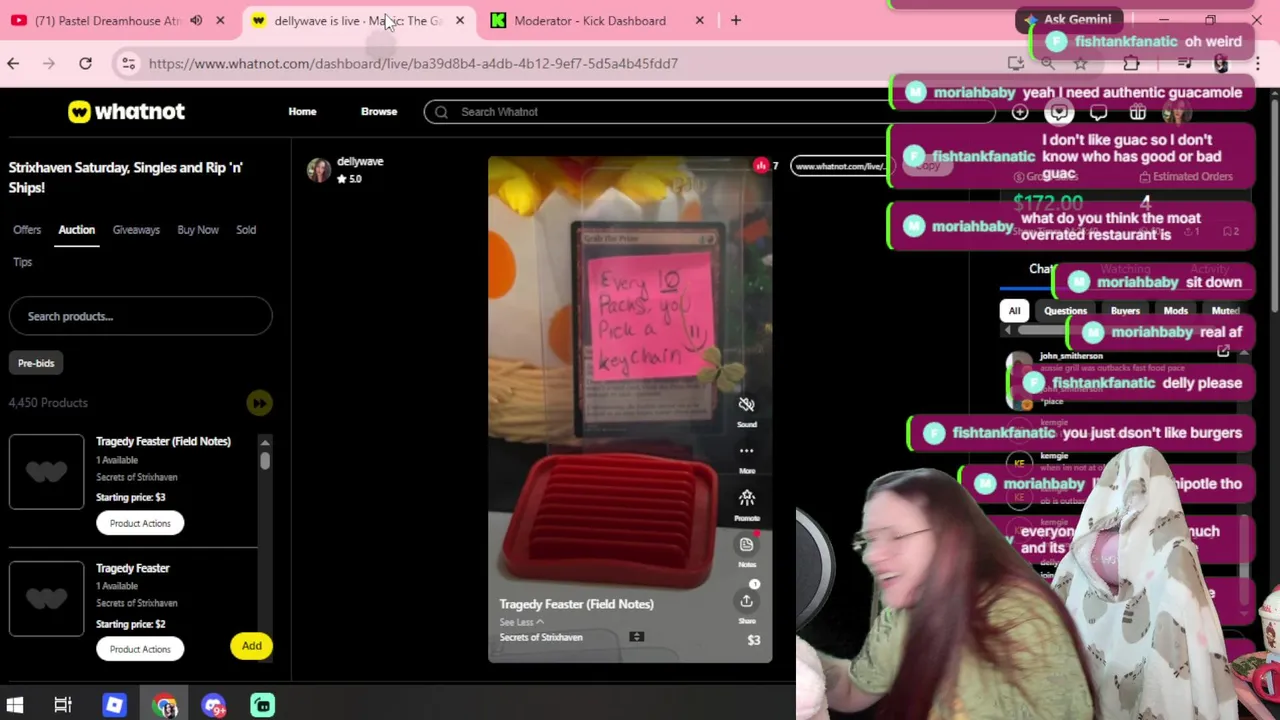Click Product Actions for Tragedy Feaster (Field Notes)

(140, 523)
